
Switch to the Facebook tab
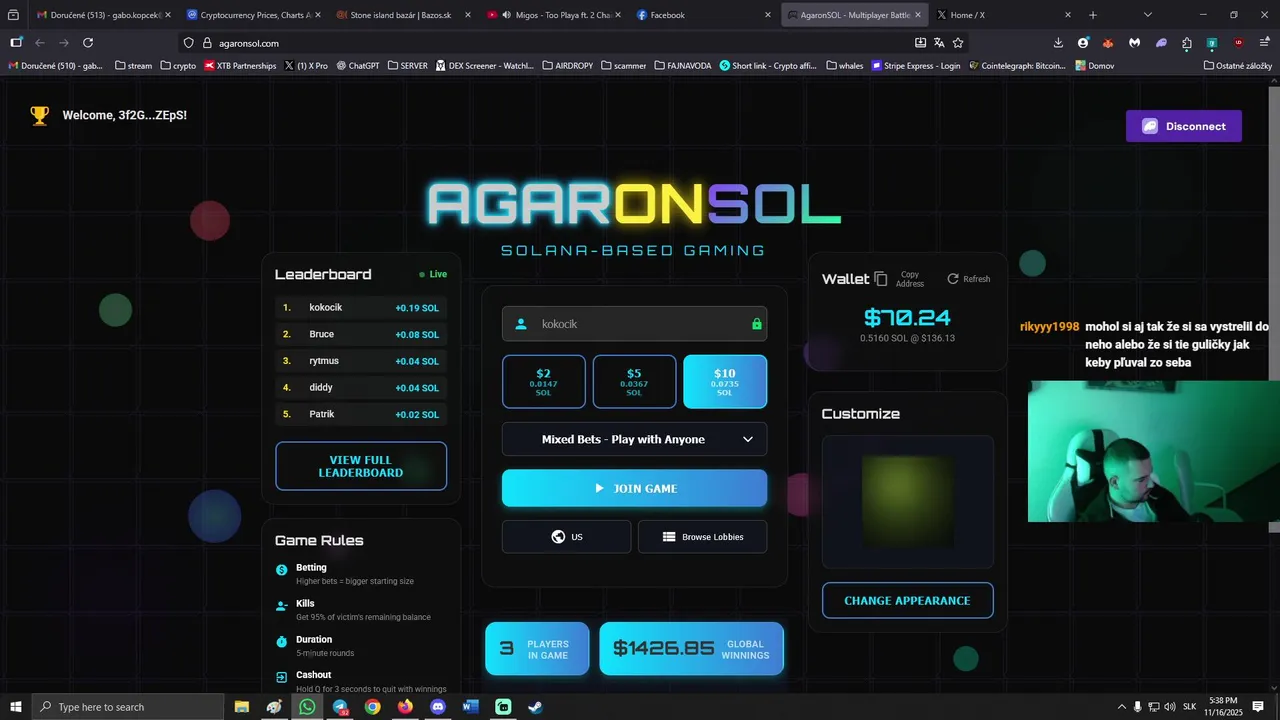tap(702, 15)
